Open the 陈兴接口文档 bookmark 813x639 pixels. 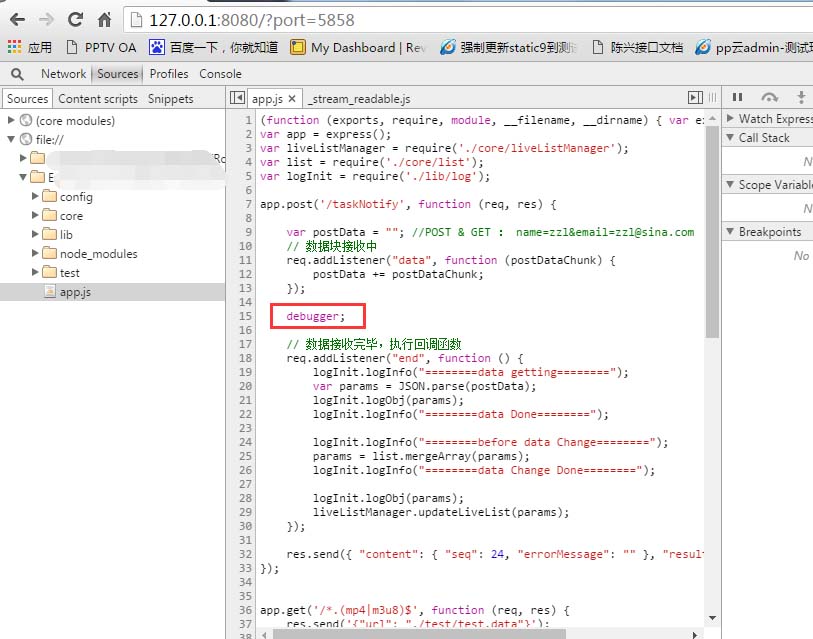(637, 47)
